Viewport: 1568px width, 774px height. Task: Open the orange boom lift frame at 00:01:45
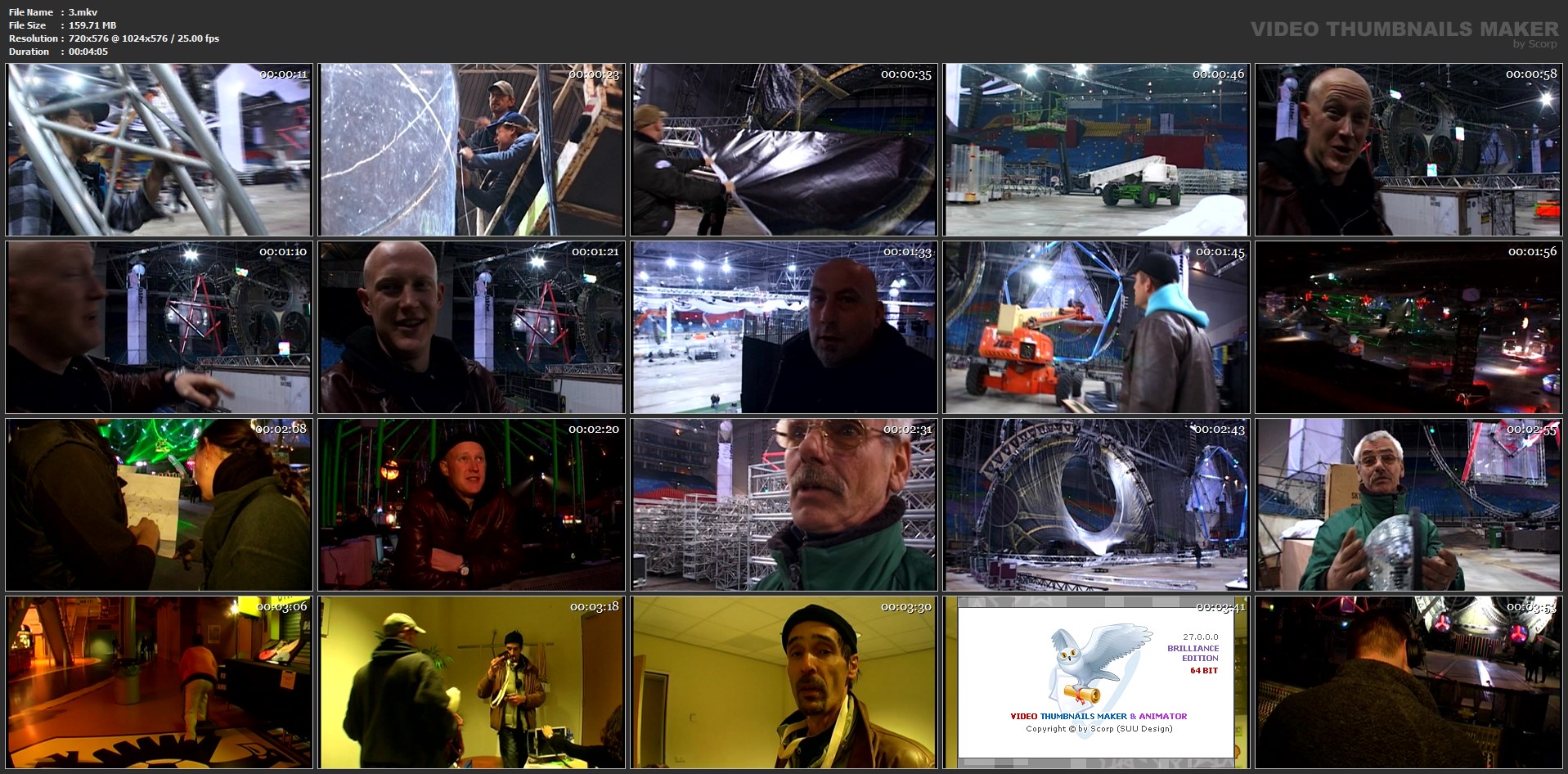[1096, 327]
